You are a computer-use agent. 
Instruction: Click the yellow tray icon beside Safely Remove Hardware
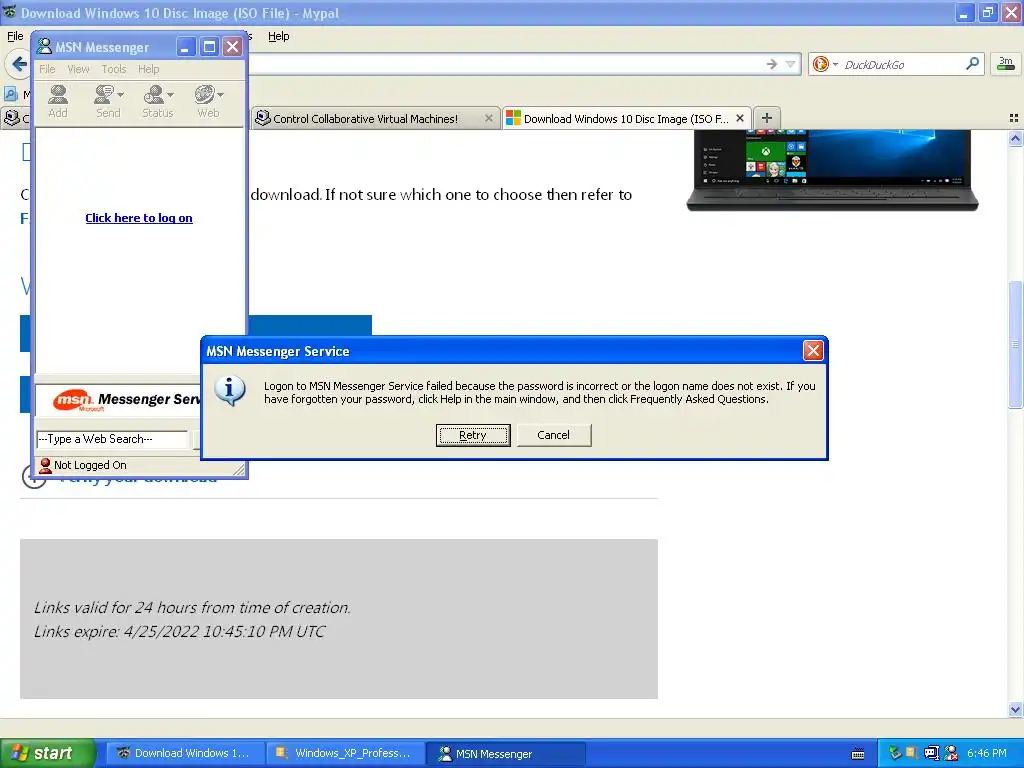tap(912, 753)
